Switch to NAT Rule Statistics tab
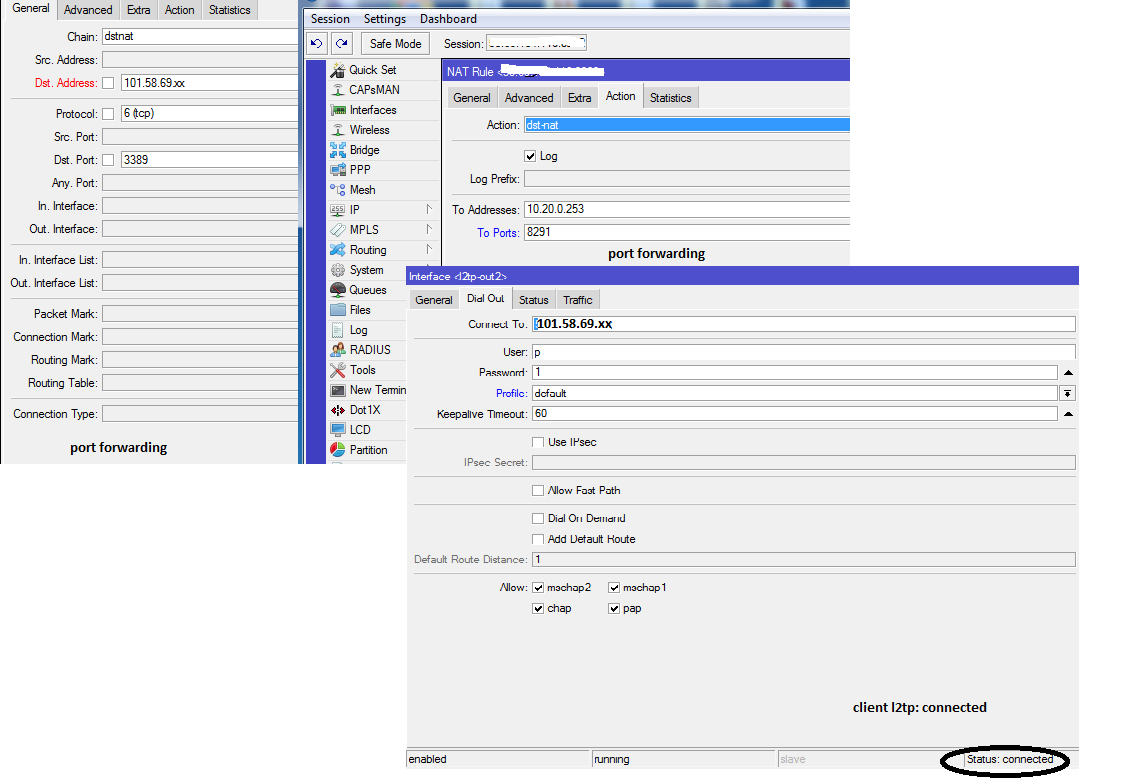Screen dimensions: 1147x784 click(x=671, y=98)
